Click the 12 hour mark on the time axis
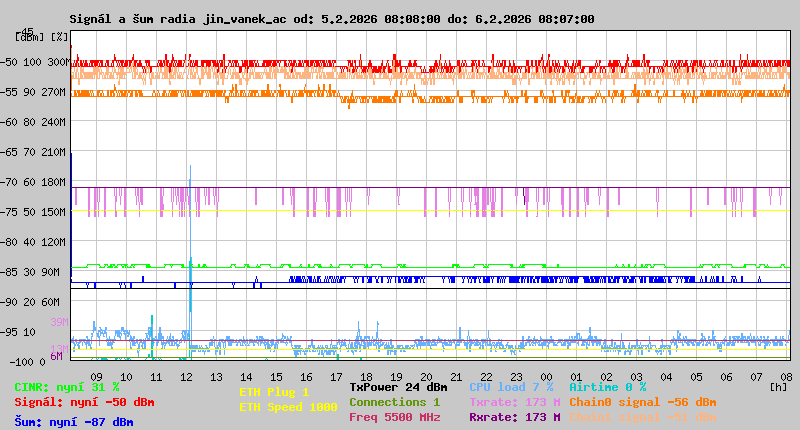Image resolution: width=800 pixels, height=430 pixels. click(186, 376)
